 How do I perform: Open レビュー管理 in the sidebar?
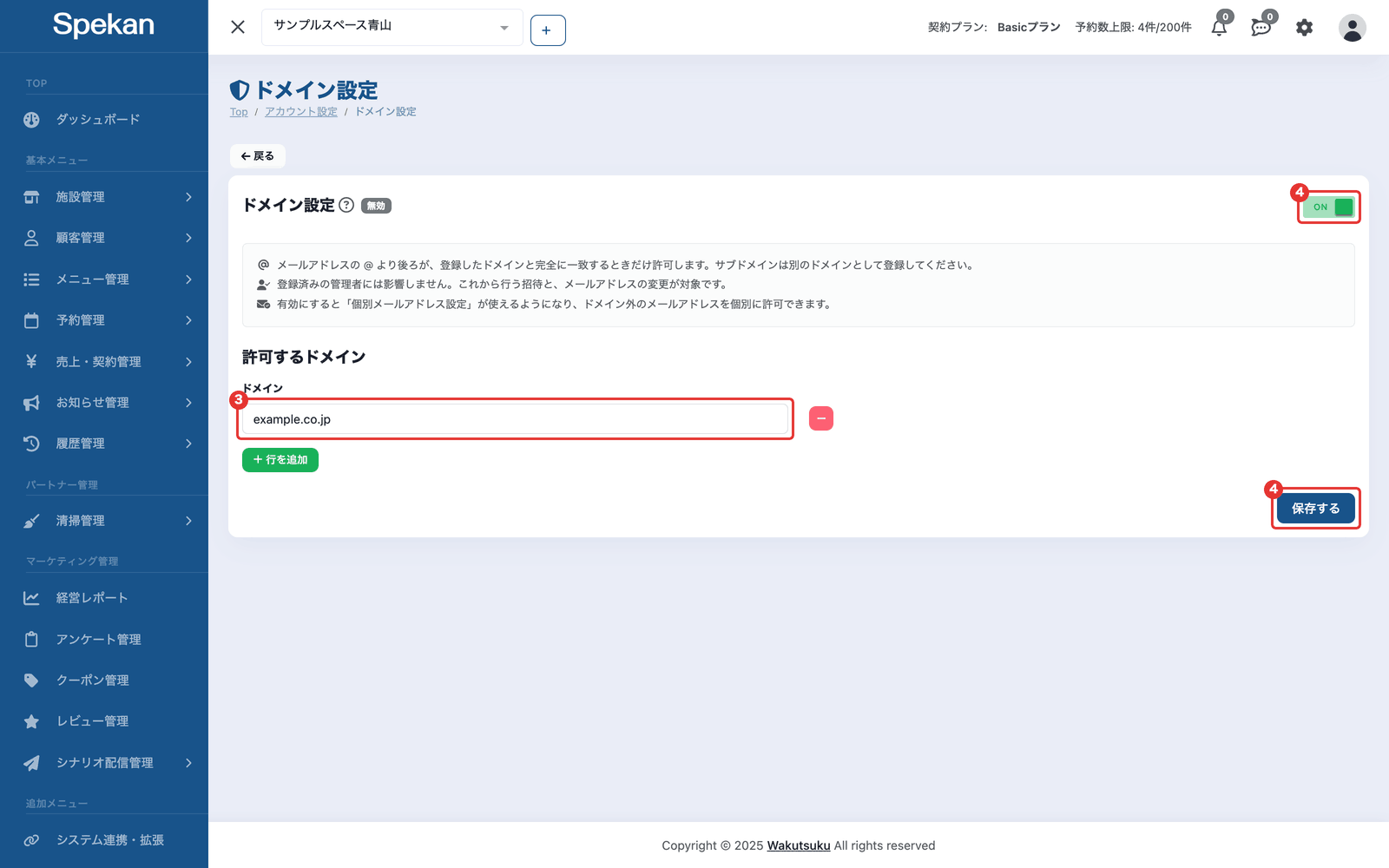104,721
